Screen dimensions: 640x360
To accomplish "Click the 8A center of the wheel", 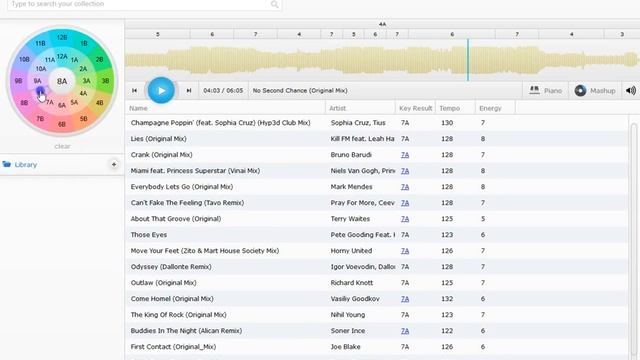I will 62,81.
